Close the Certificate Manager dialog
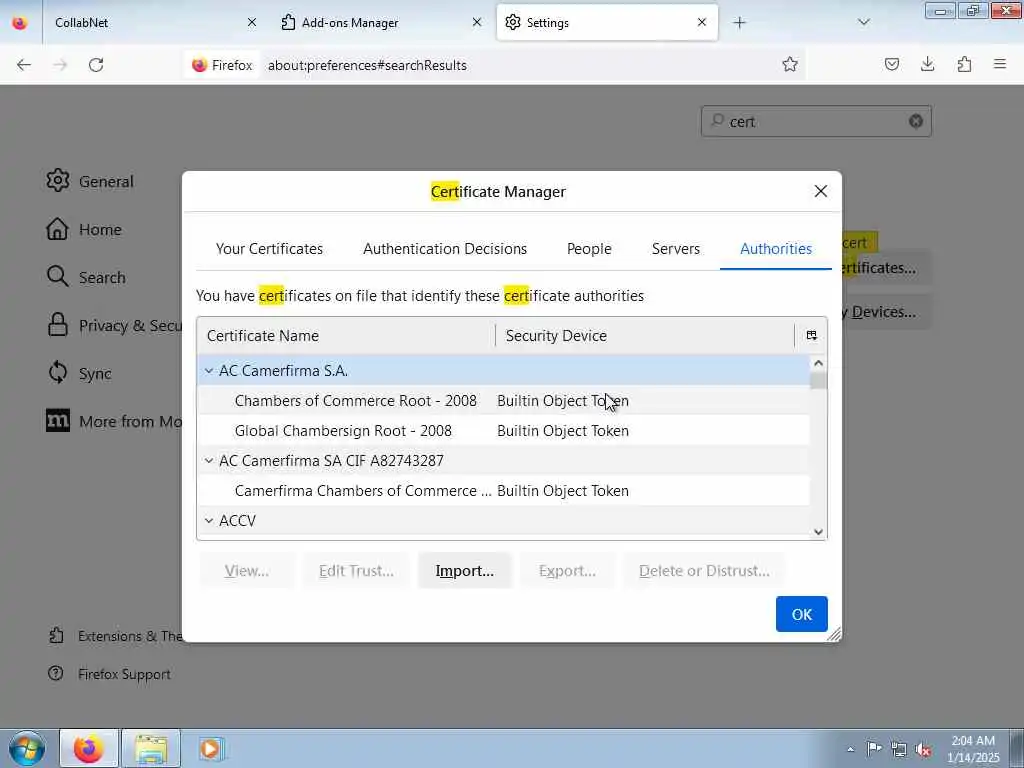 (x=821, y=191)
